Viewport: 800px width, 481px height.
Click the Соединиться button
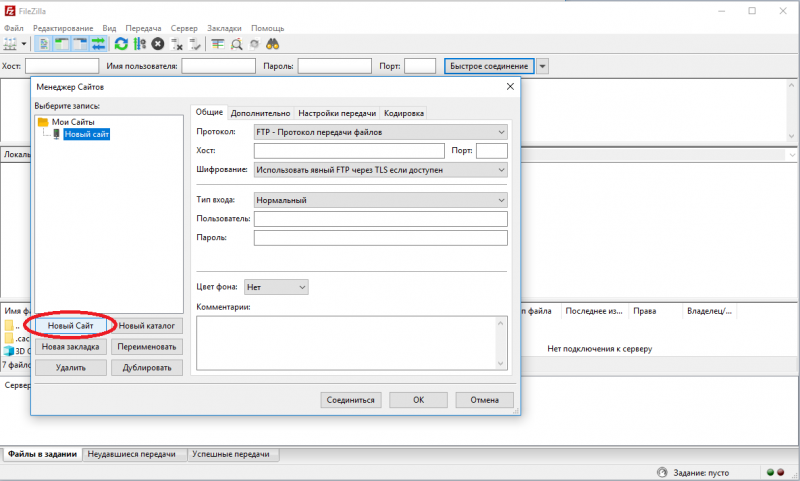pos(351,400)
